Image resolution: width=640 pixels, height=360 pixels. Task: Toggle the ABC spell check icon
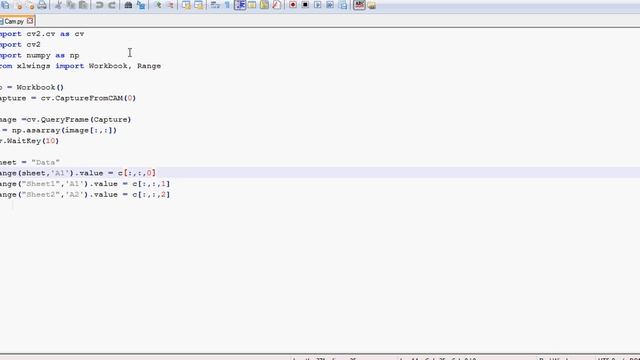click(359, 5)
